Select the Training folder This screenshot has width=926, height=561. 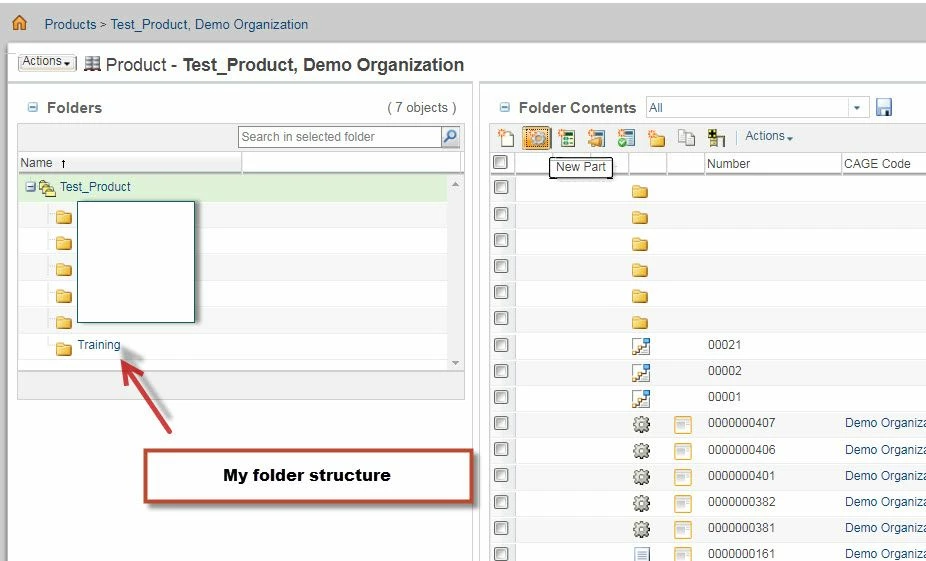point(99,345)
